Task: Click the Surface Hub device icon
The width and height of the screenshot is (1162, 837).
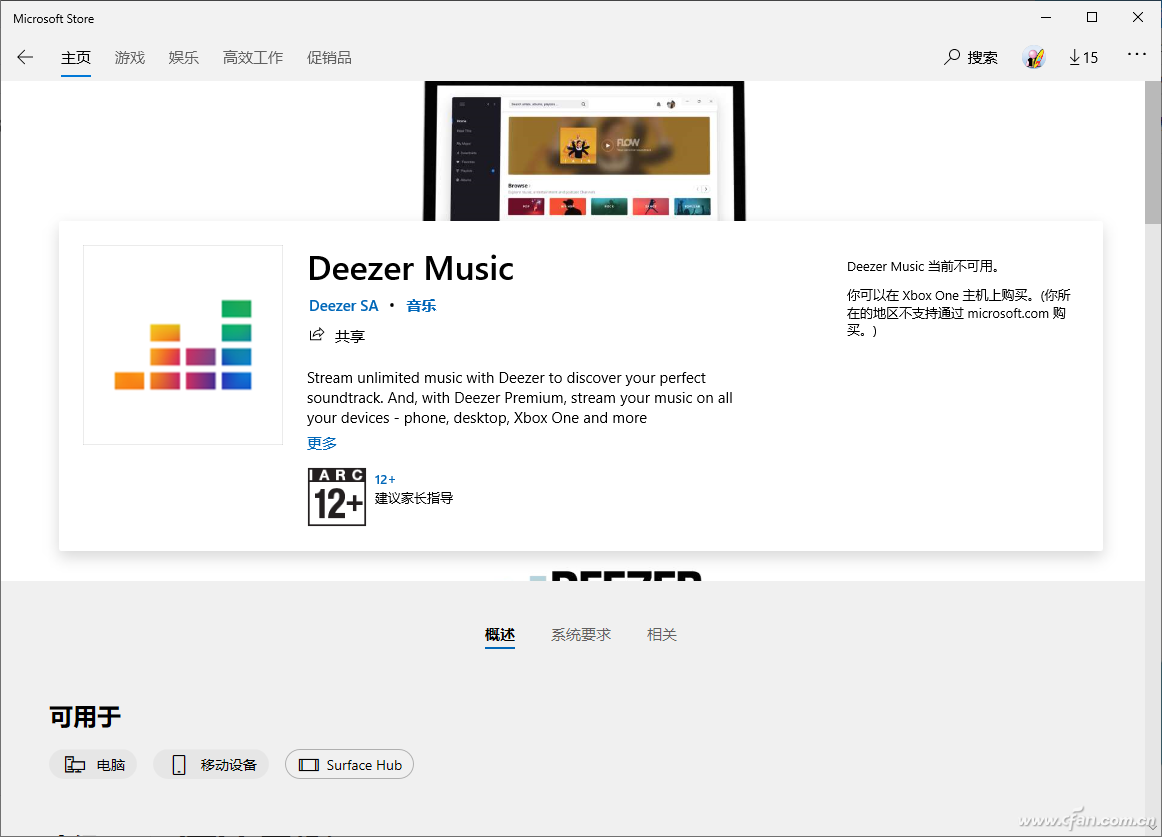Action: [x=308, y=765]
